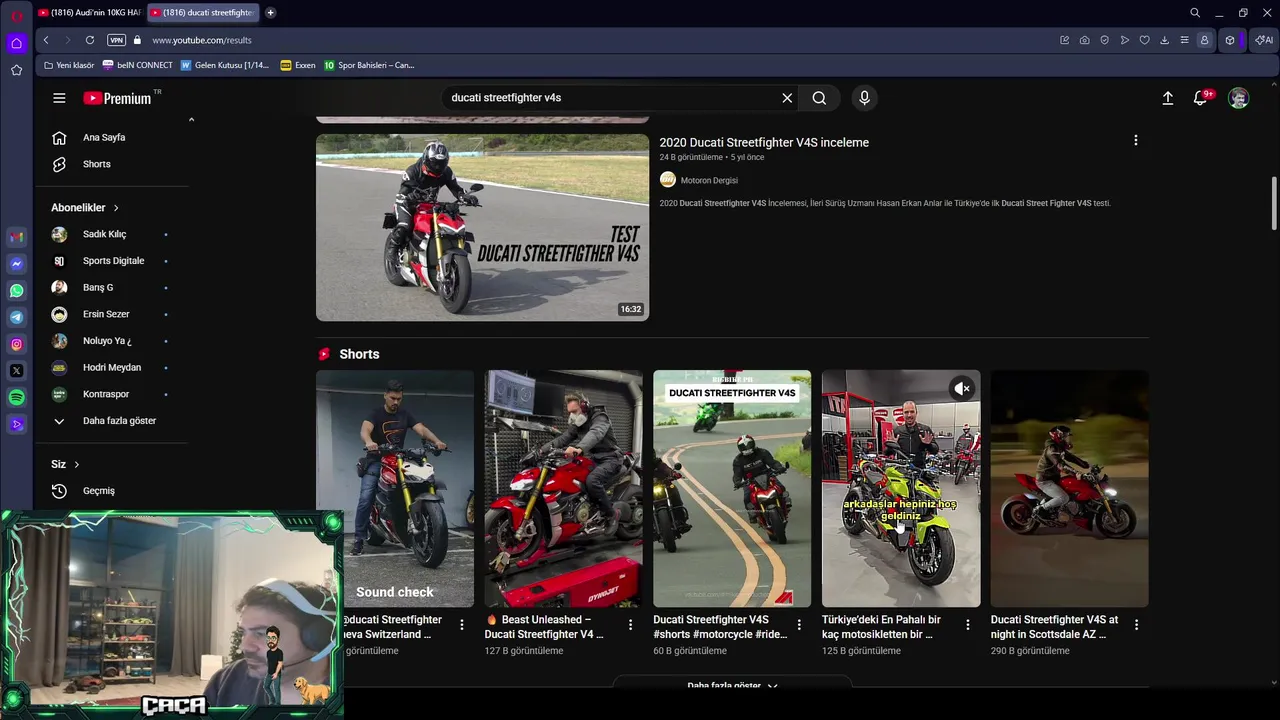This screenshot has width=1280, height=720.
Task: Open the 2020 Ducati Streetfighter V4S inceleme title
Action: pos(764,142)
